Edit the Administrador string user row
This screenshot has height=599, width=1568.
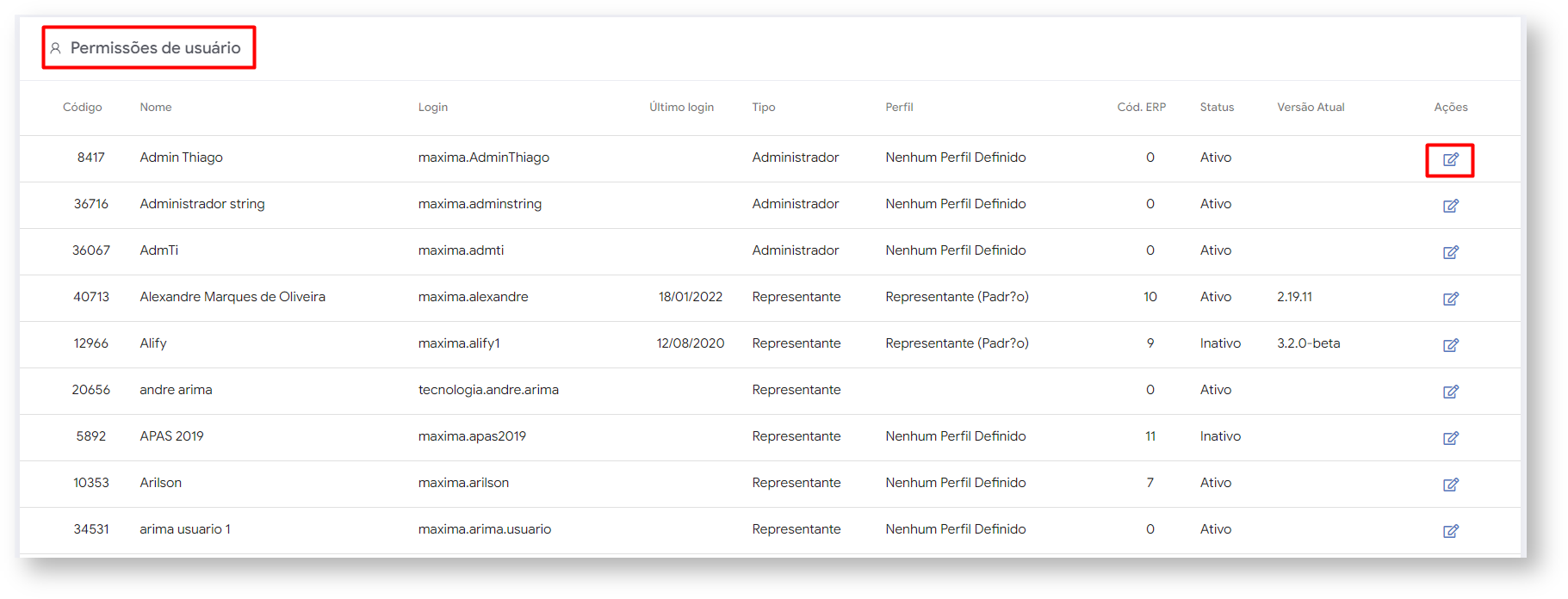click(1450, 206)
